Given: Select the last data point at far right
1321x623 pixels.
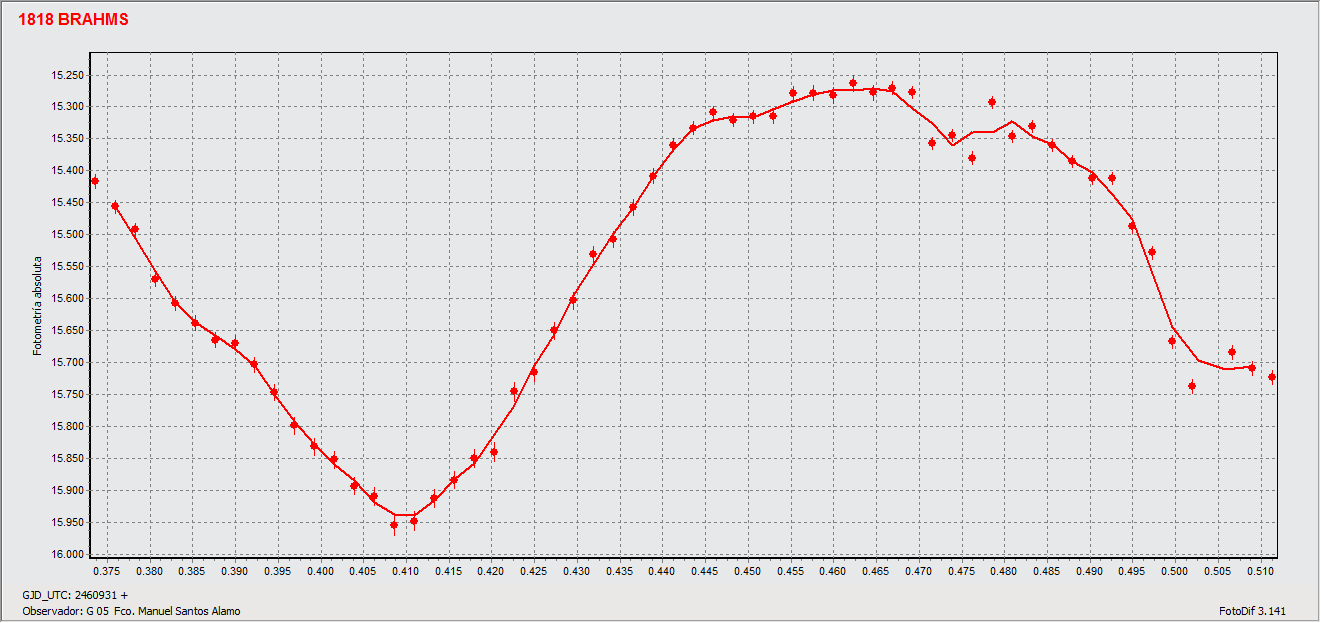Looking at the screenshot, I should click(1272, 377).
